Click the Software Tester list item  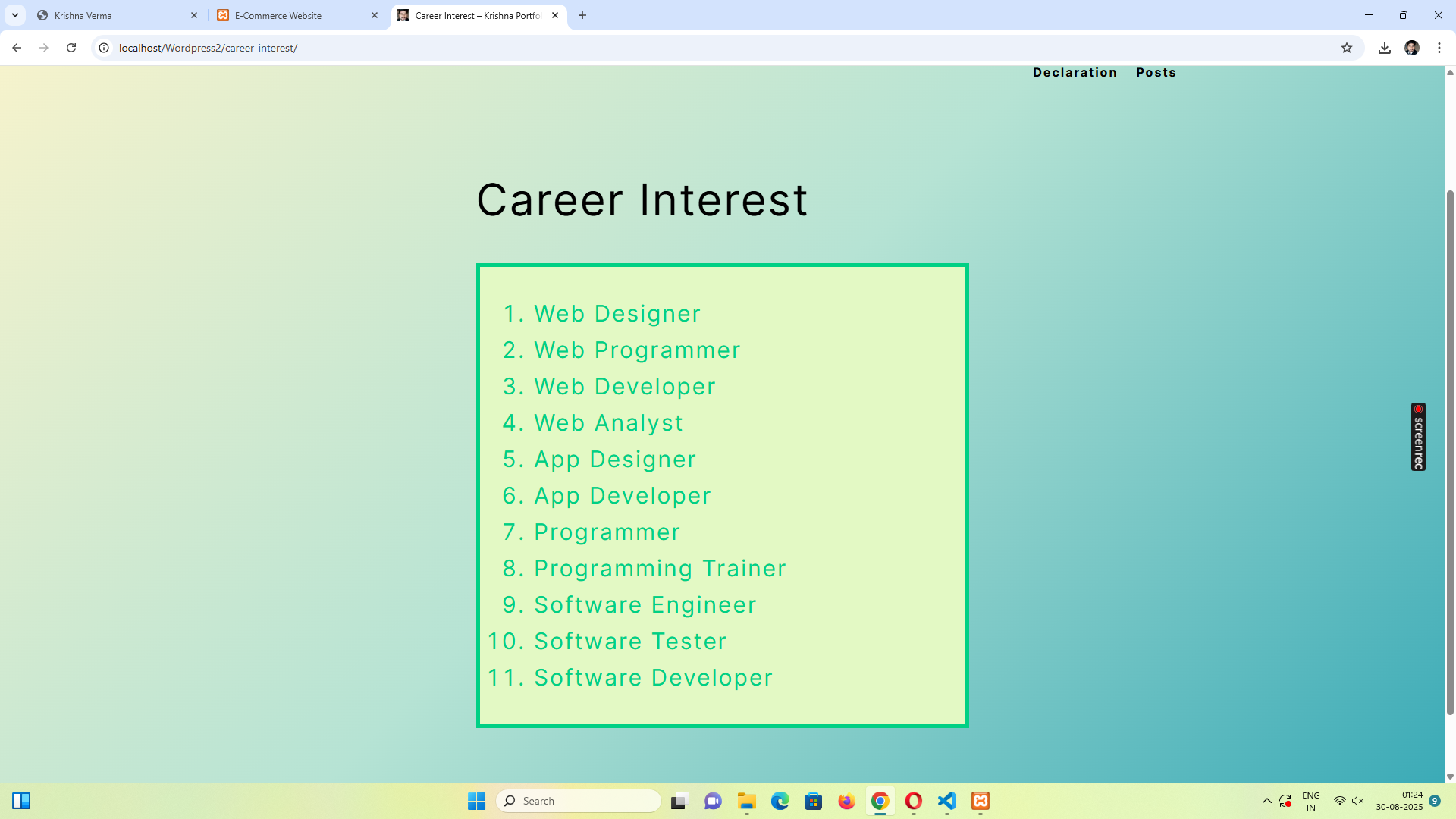click(x=630, y=642)
